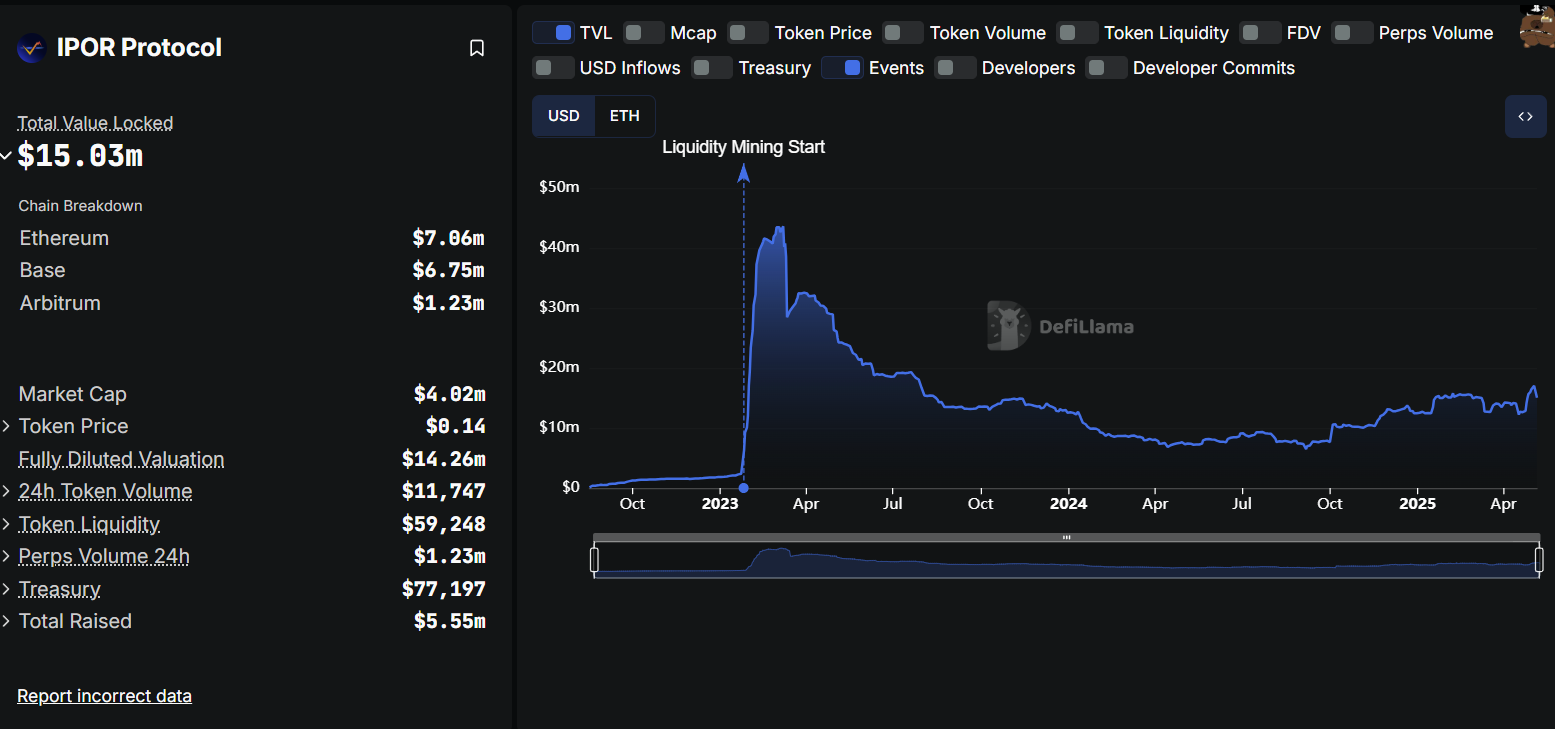Open the Report incorrect data link
Viewport: 1555px width, 729px height.
(104, 696)
